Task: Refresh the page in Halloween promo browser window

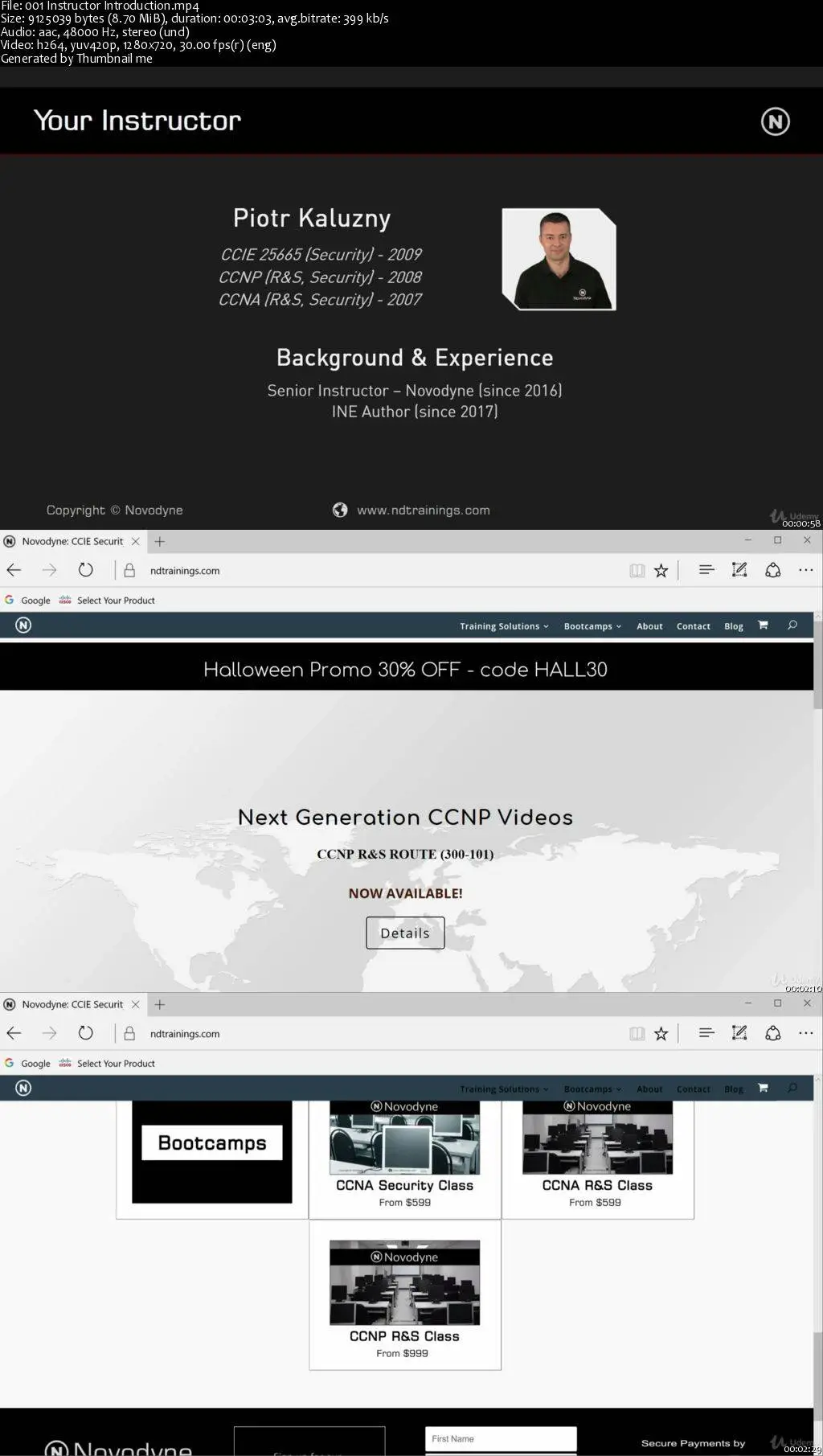Action: pyautogui.click(x=85, y=570)
